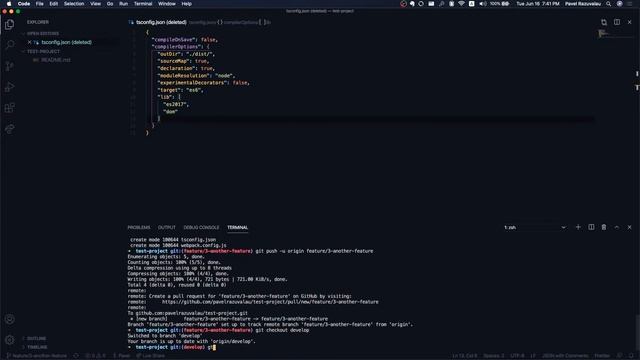
Task: Split the terminal panel
Action: point(591,227)
